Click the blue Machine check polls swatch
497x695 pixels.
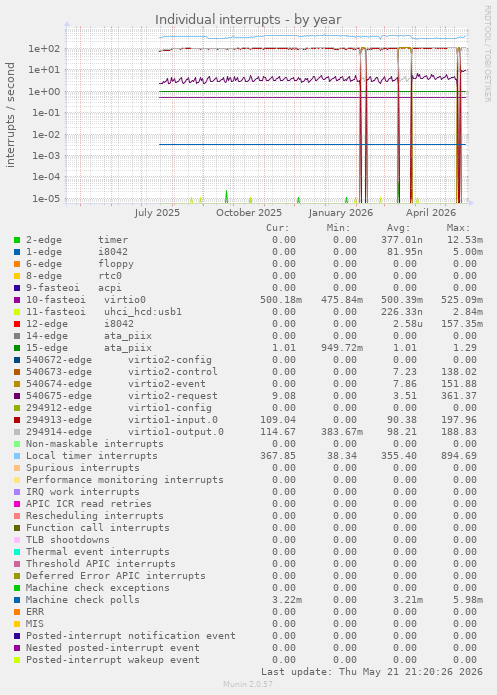tap(17, 600)
